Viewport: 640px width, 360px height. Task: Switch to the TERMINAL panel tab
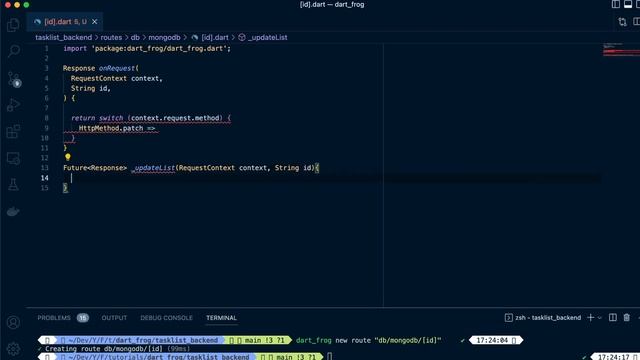(221, 318)
